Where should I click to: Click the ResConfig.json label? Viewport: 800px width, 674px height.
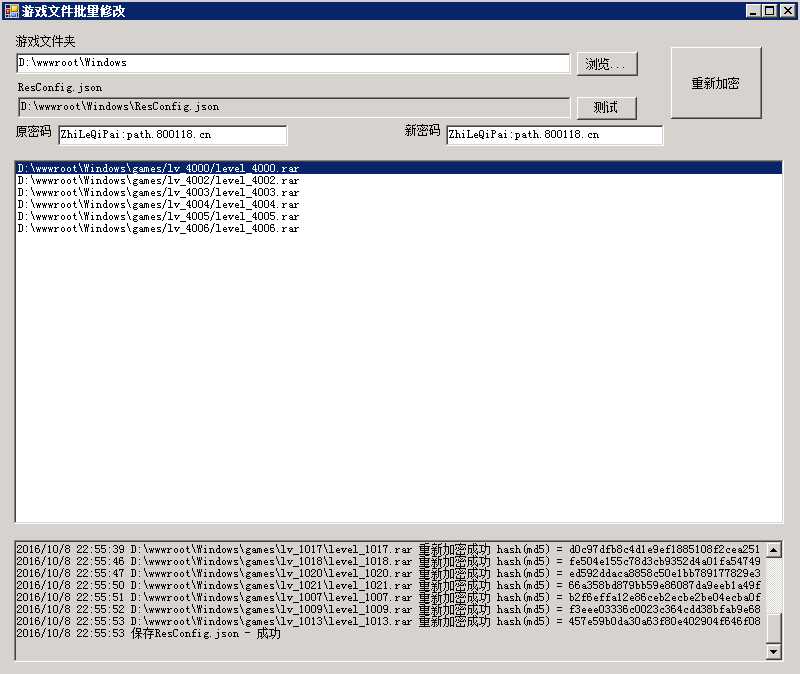point(60,88)
